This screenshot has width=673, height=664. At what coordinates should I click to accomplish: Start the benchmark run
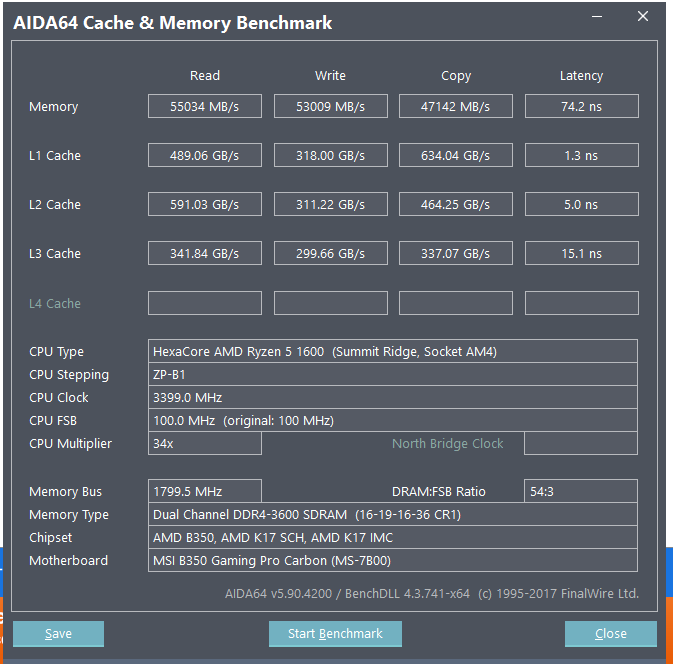coord(335,634)
